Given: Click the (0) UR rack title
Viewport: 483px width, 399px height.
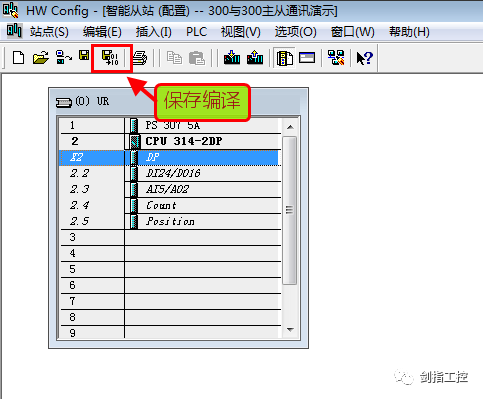Looking at the screenshot, I should click(92, 101).
